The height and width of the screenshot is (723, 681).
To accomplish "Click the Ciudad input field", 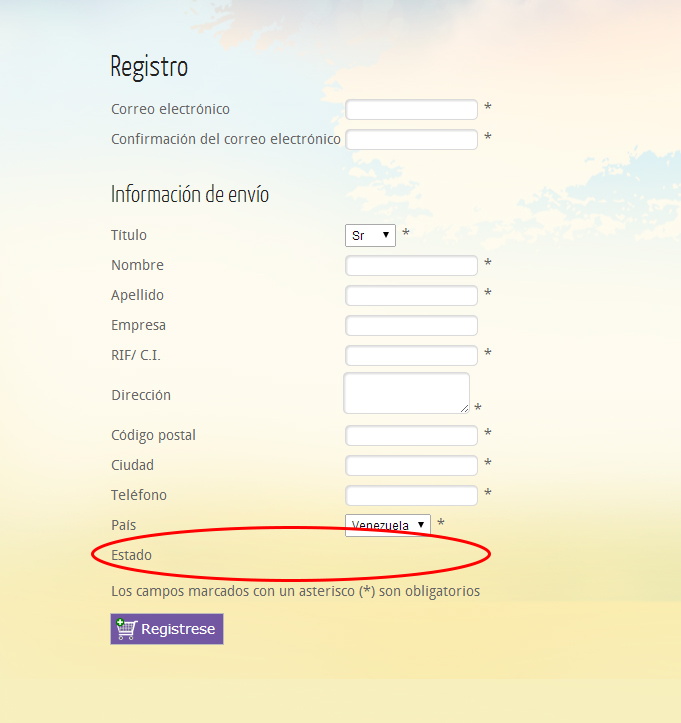I will 411,465.
